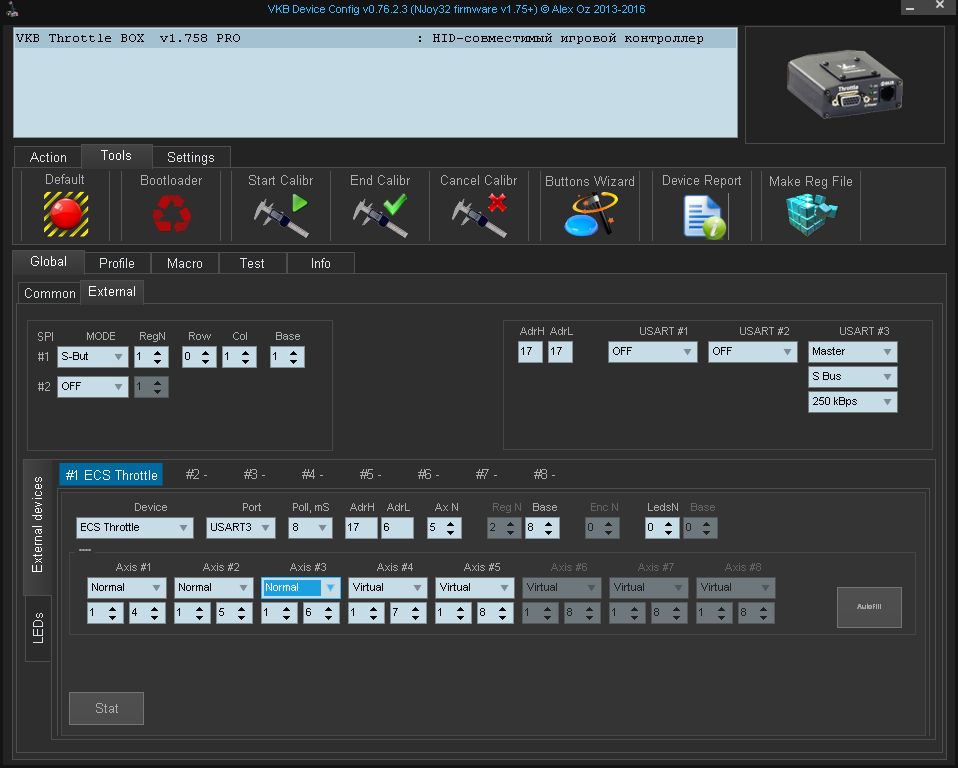Click the Make Reg File icon
Screen dimensions: 958x768
point(810,214)
